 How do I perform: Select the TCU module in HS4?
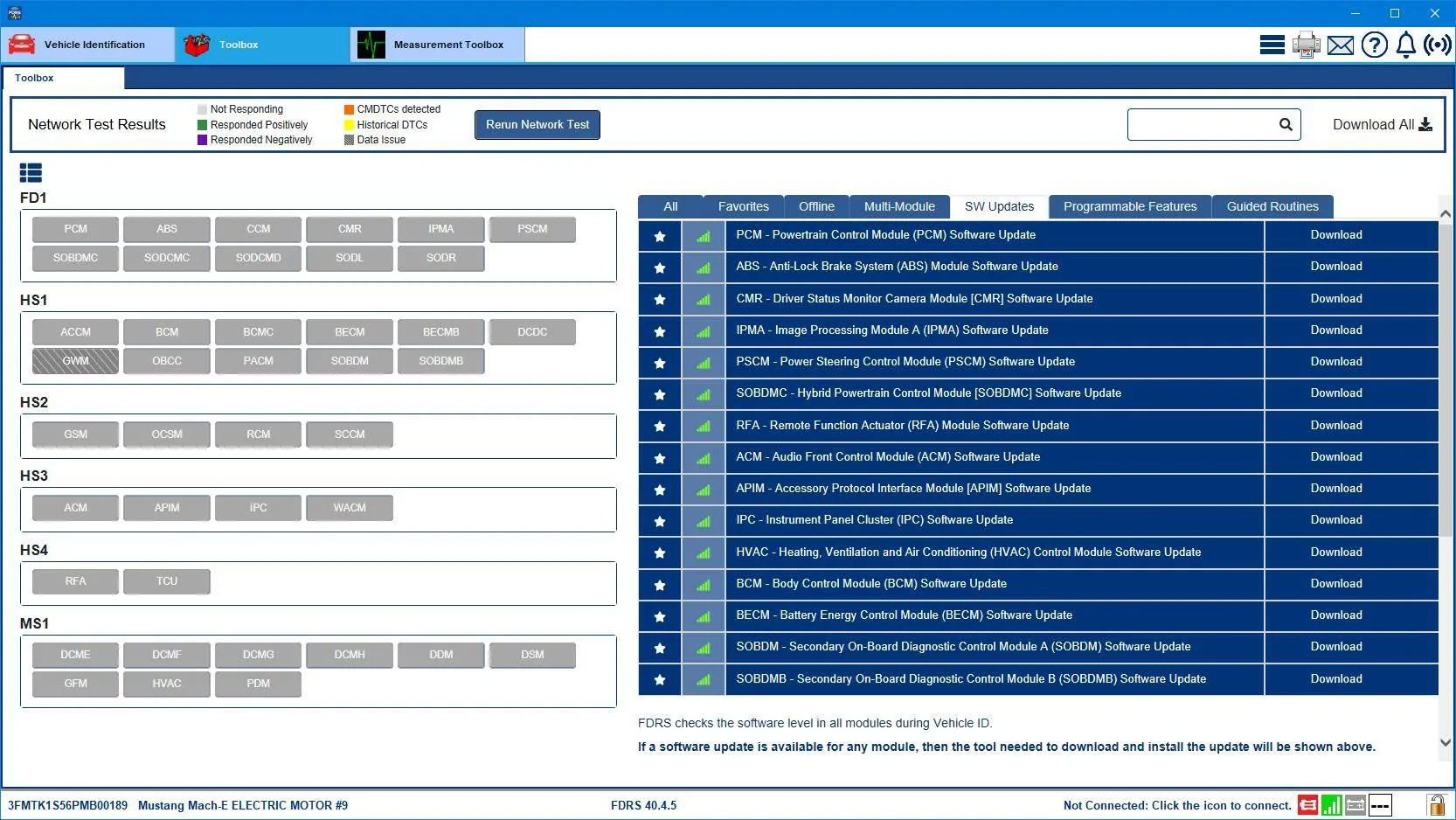[x=167, y=581]
